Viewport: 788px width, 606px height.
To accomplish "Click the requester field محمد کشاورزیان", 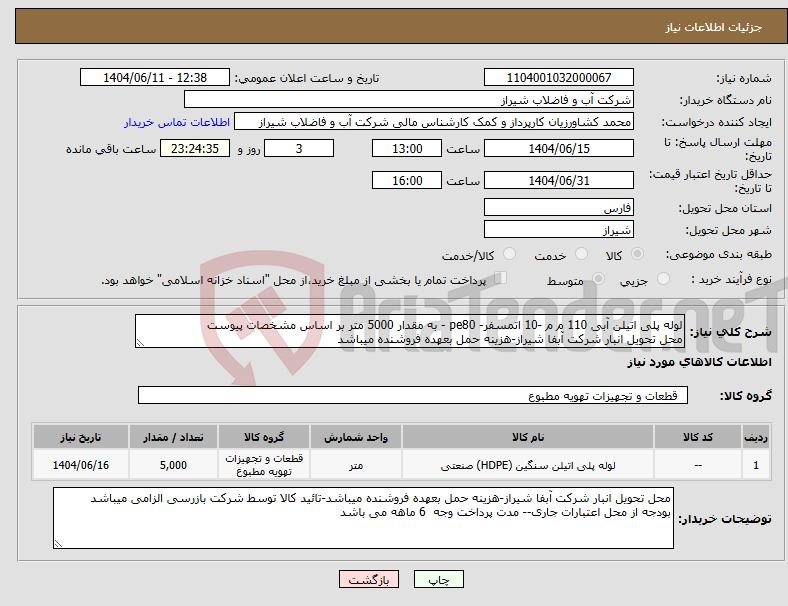I will [434, 122].
